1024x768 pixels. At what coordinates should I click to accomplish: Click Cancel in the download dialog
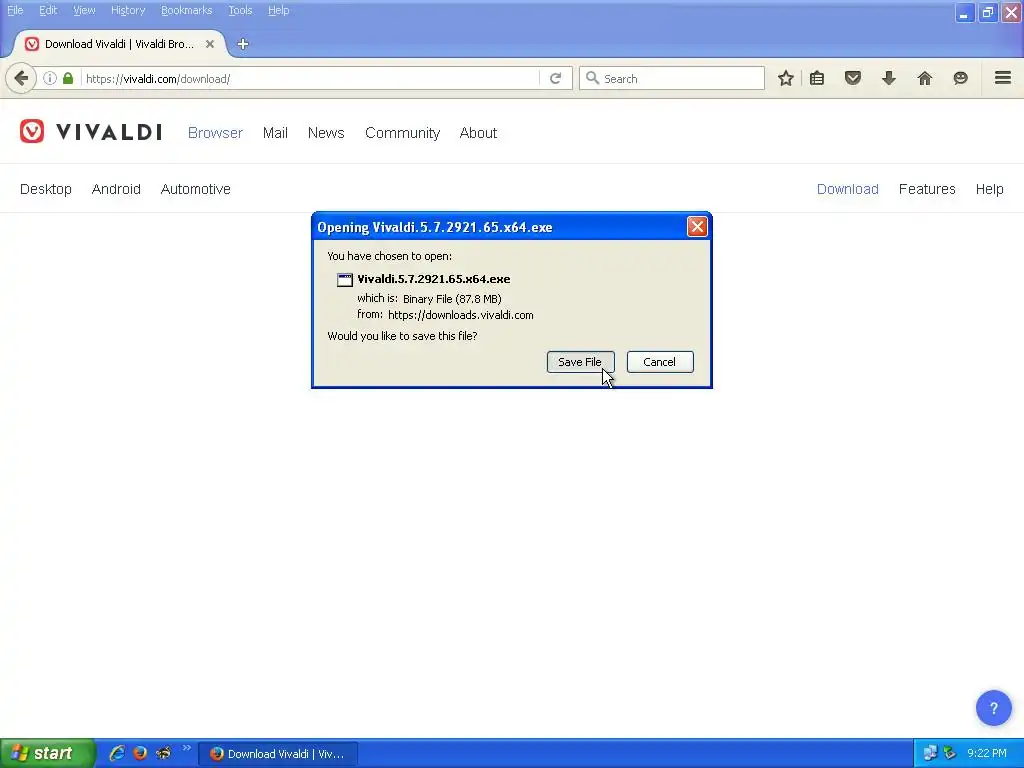[x=660, y=362]
